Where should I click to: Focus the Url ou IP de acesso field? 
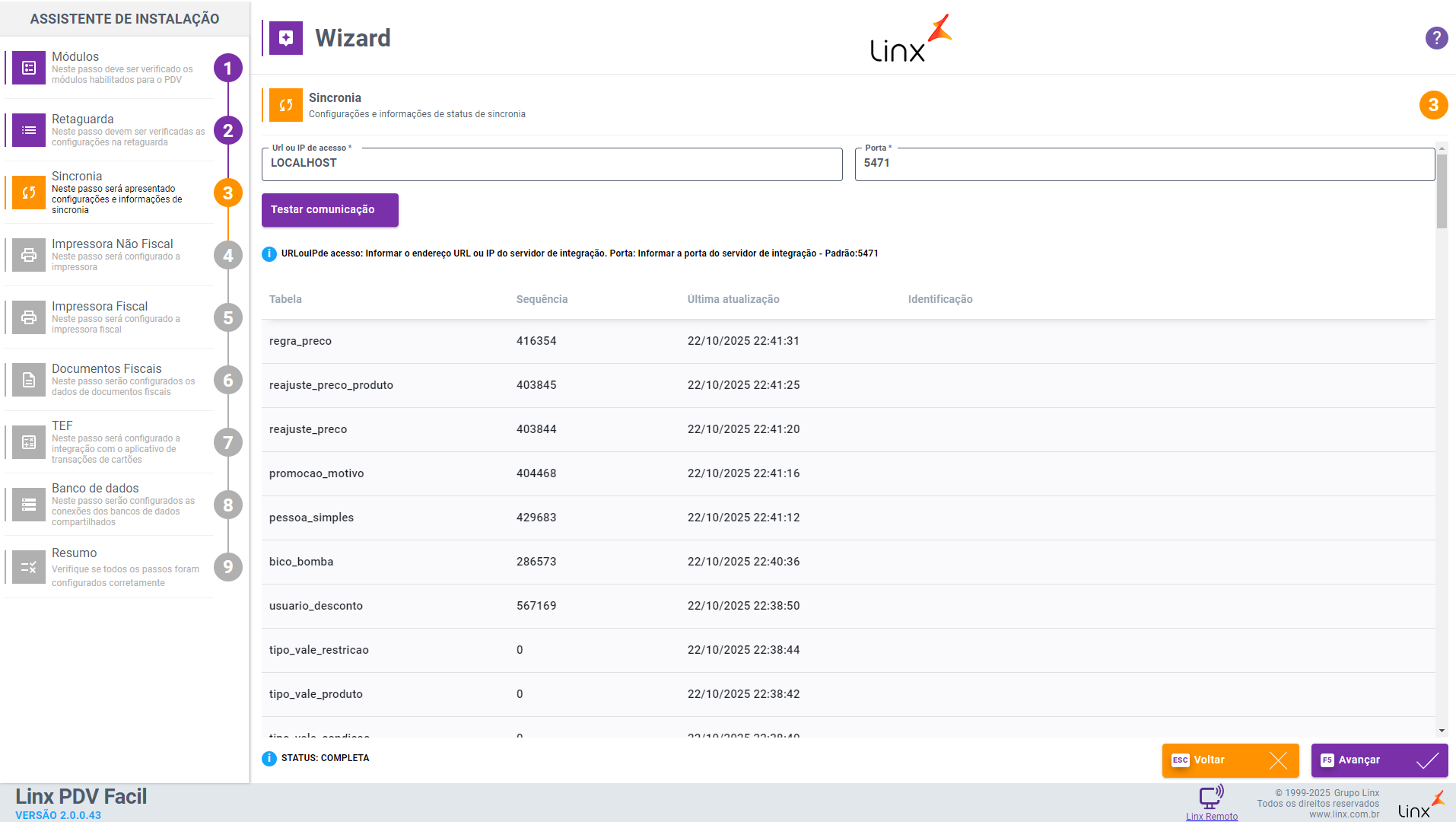tap(552, 164)
